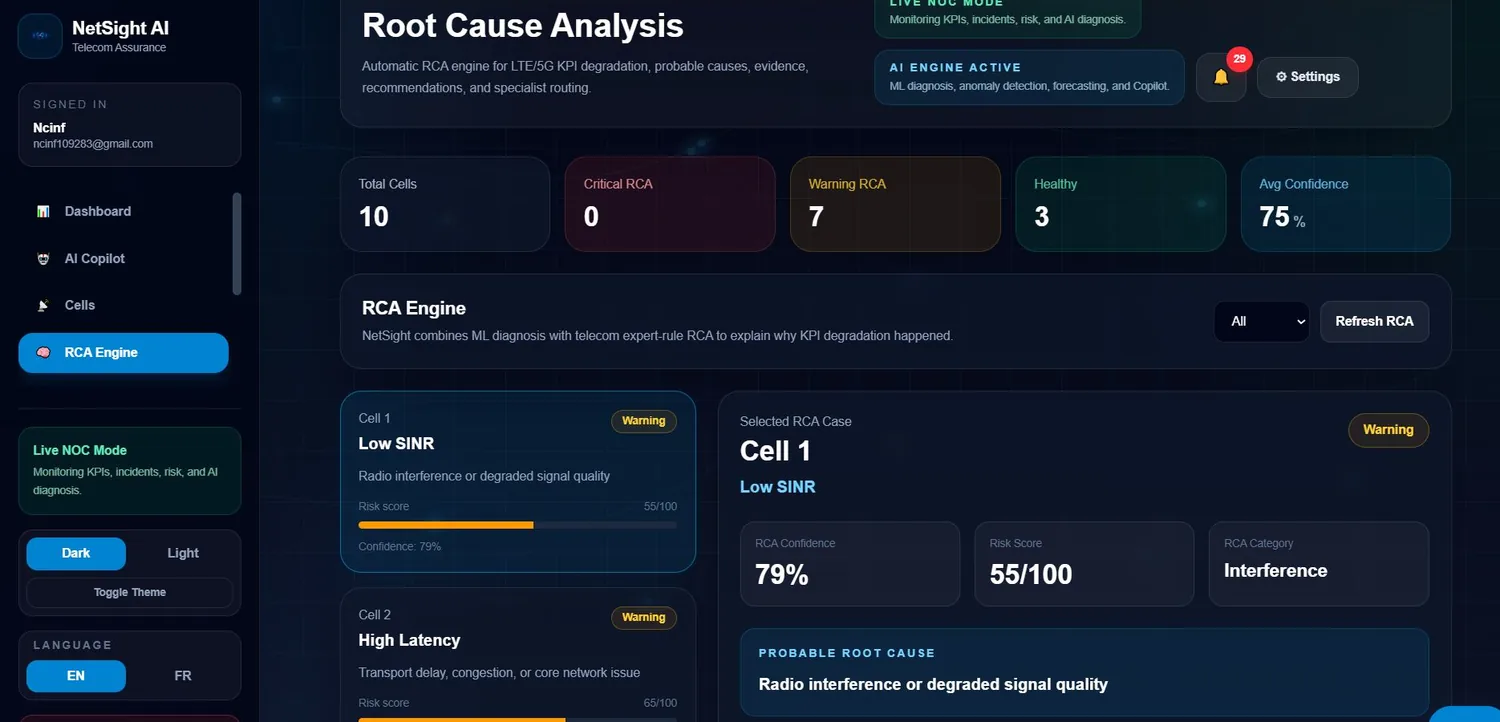
Task: Click the sidebar scrollbar
Action: [x=237, y=244]
